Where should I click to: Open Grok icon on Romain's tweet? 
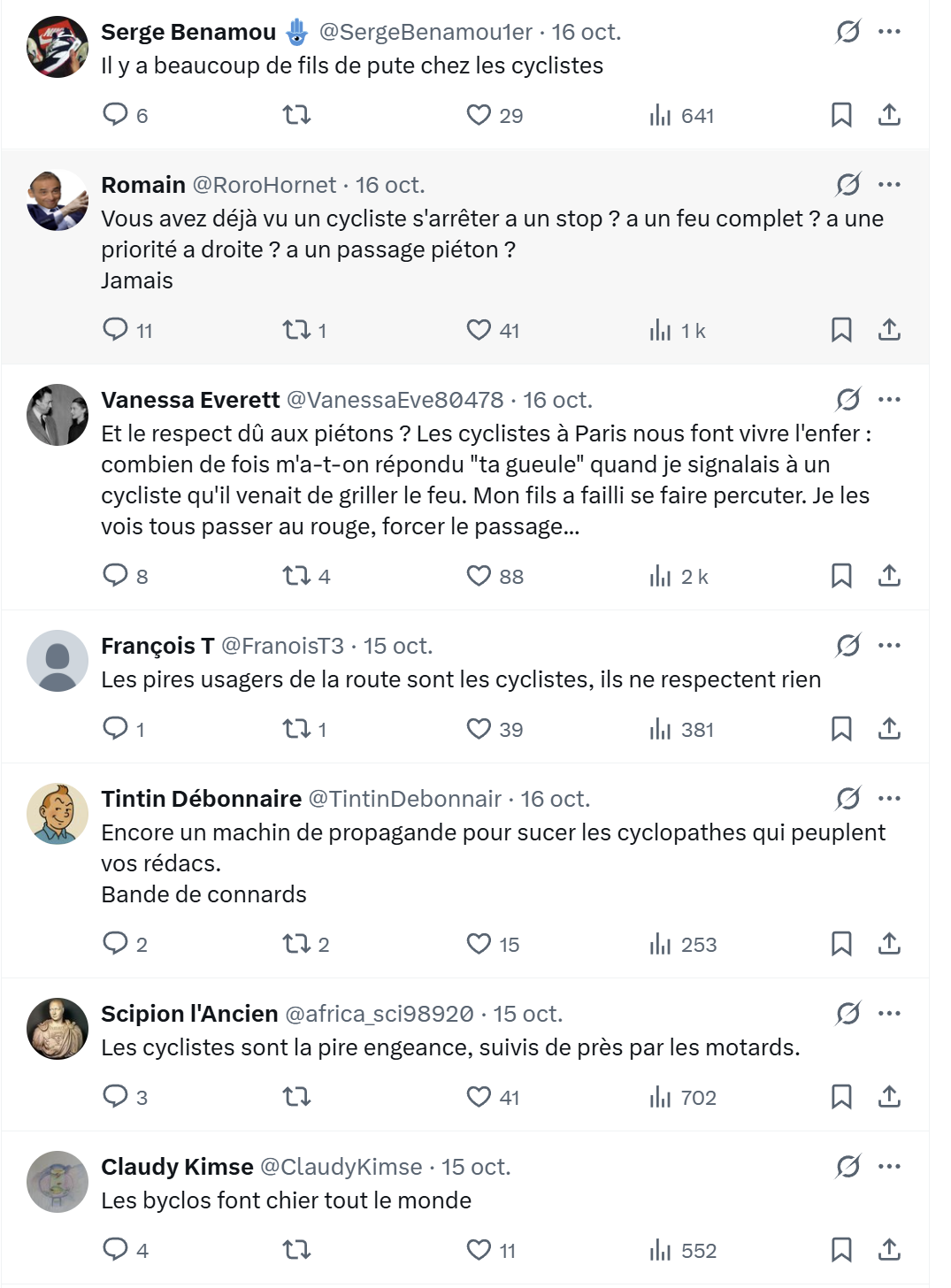click(847, 185)
